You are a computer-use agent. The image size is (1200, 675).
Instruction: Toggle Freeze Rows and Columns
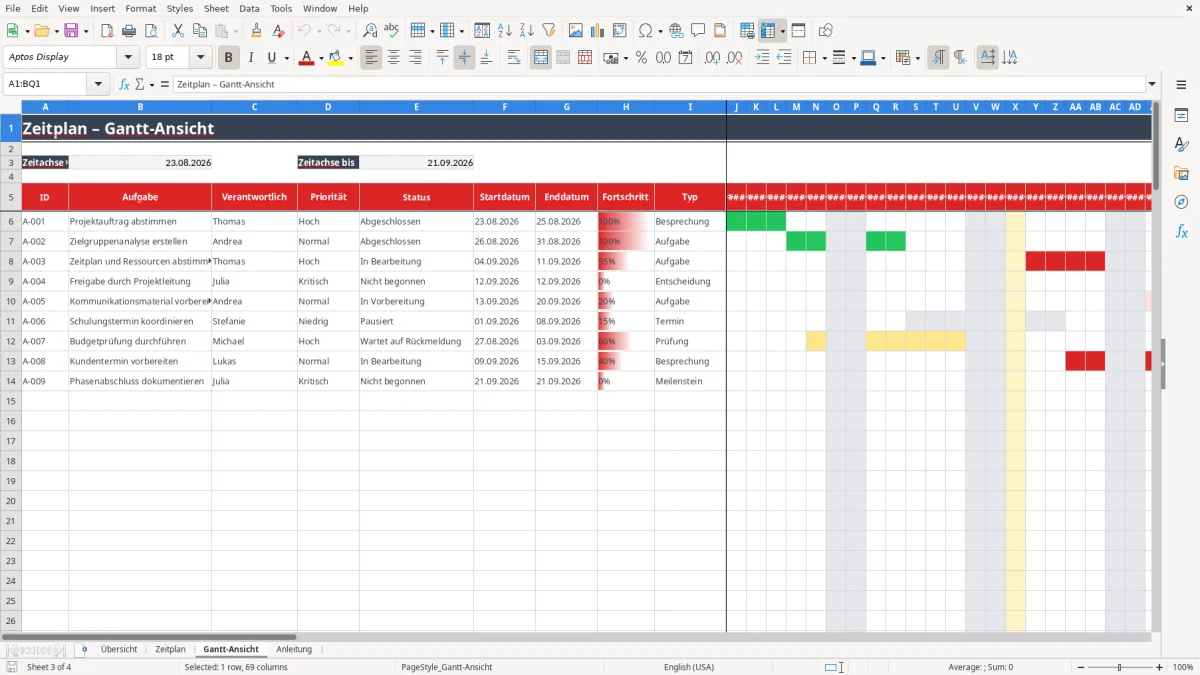[x=768, y=31]
